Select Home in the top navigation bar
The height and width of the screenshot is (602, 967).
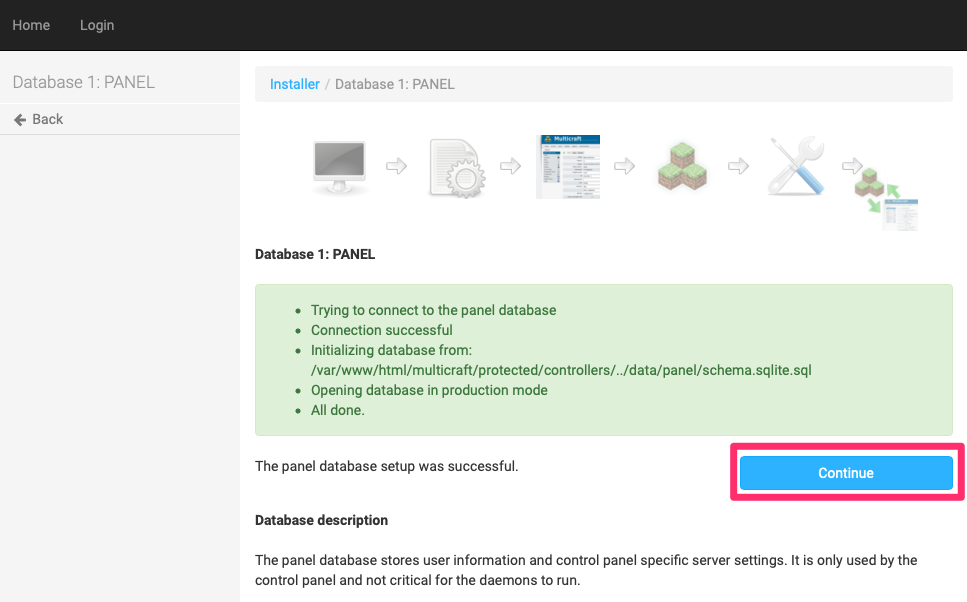(x=30, y=25)
